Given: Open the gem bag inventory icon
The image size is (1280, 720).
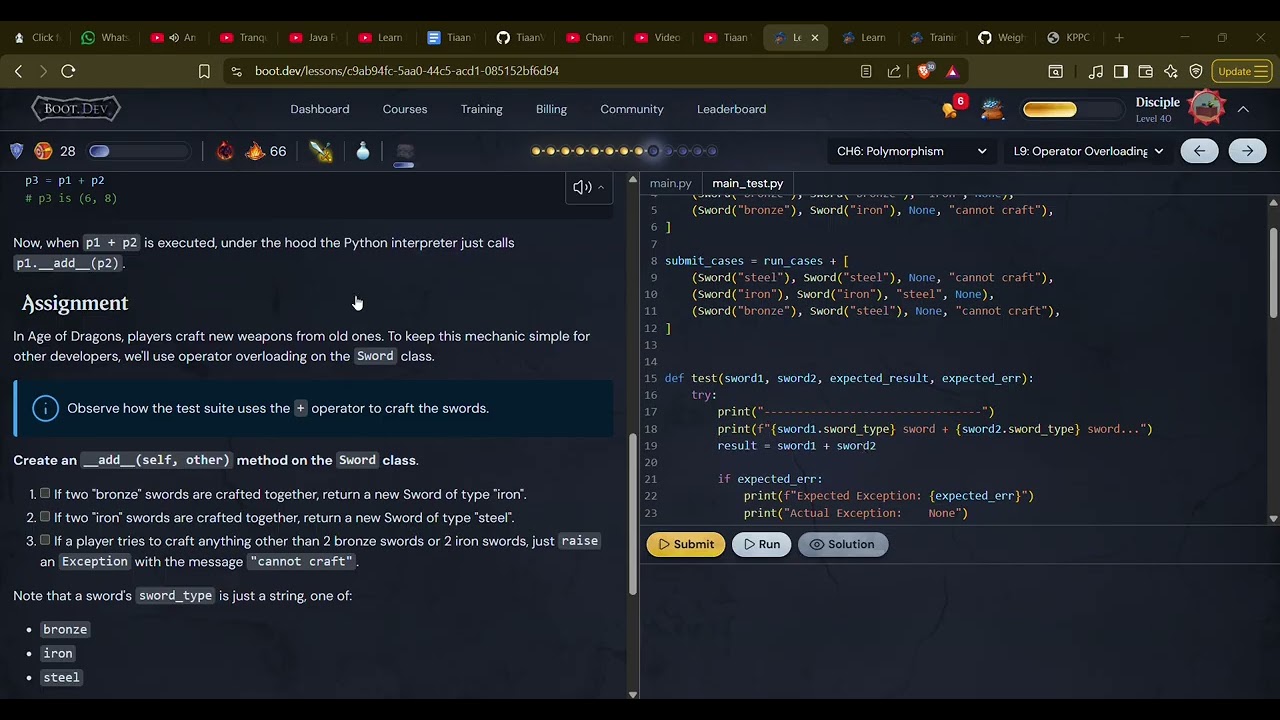Looking at the screenshot, I should 992,109.
